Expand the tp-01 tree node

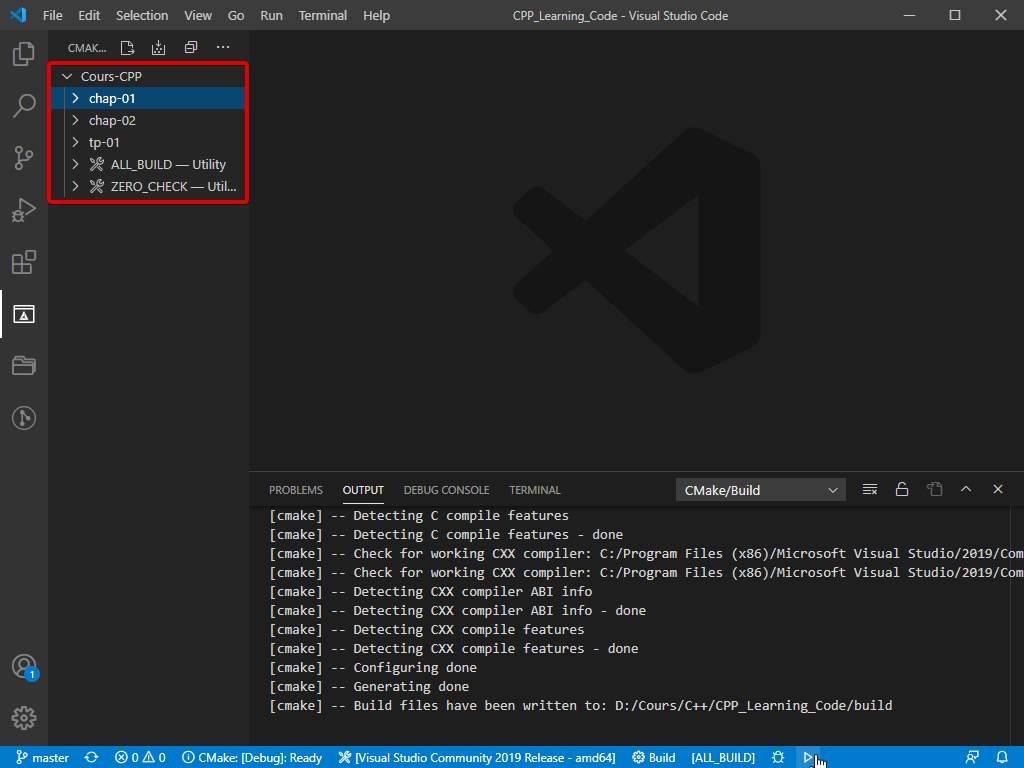(x=76, y=142)
